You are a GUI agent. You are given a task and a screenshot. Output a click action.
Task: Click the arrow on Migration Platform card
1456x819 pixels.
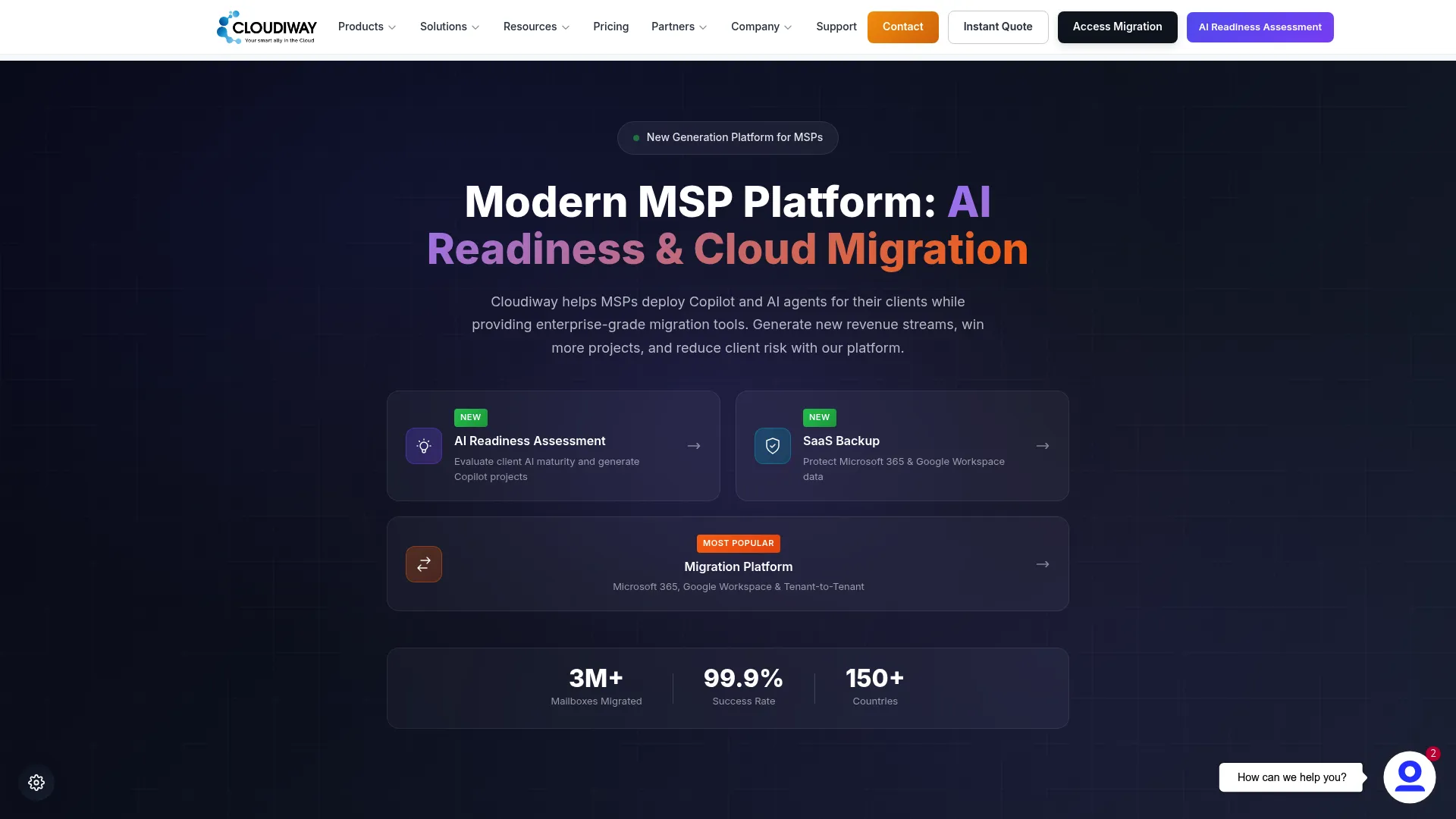pyautogui.click(x=1043, y=564)
